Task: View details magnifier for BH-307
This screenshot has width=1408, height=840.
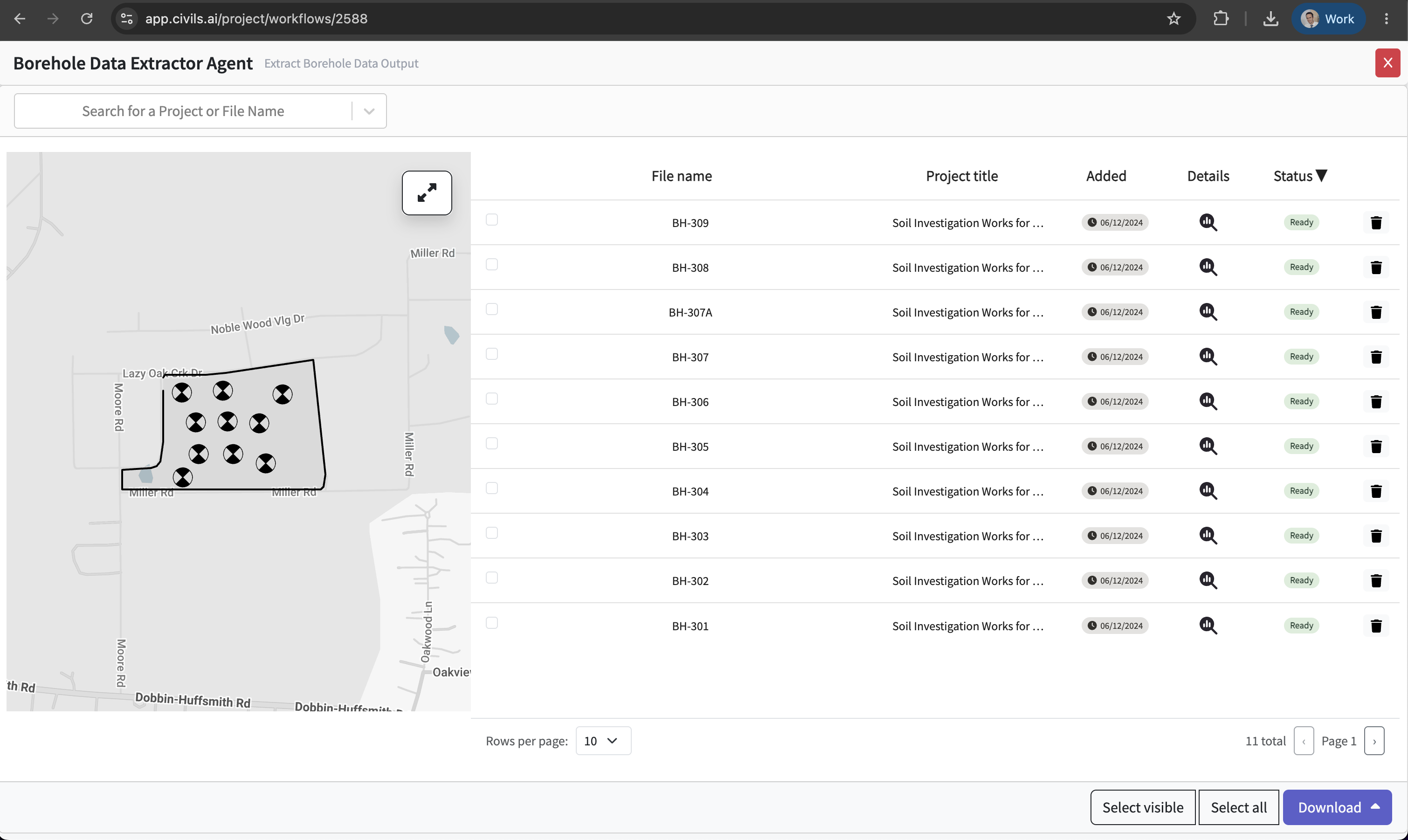Action: click(1208, 357)
